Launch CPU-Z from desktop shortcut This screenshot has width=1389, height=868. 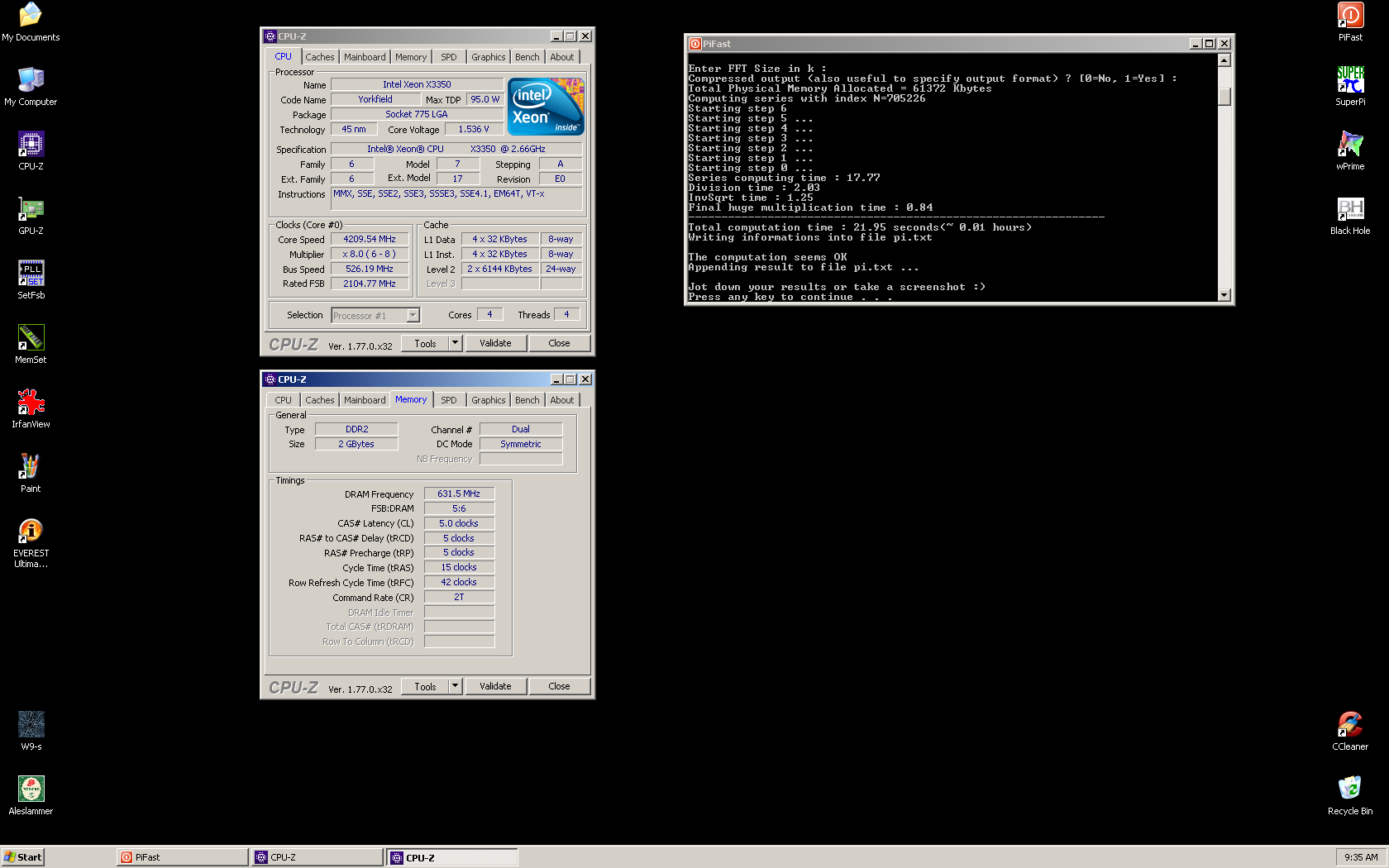coord(31,151)
